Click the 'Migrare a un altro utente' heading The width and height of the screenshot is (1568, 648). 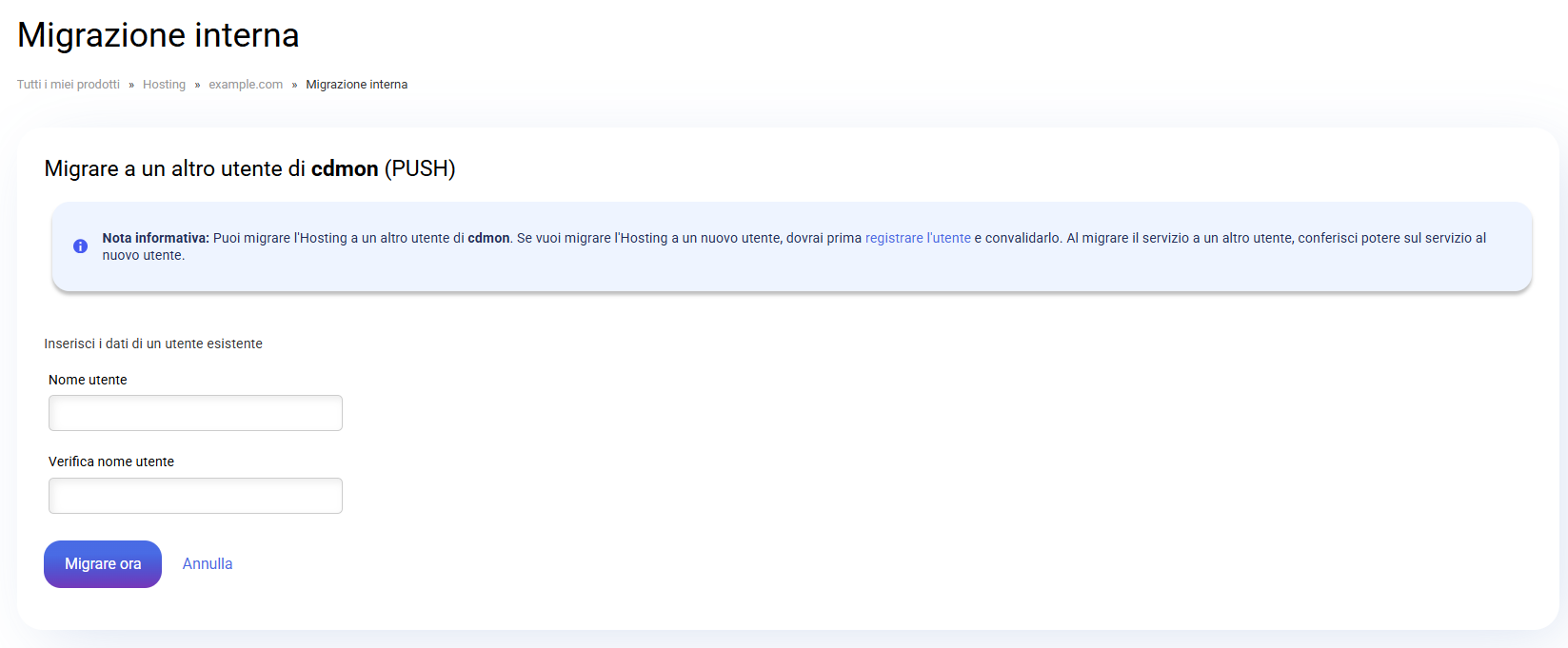coord(175,168)
